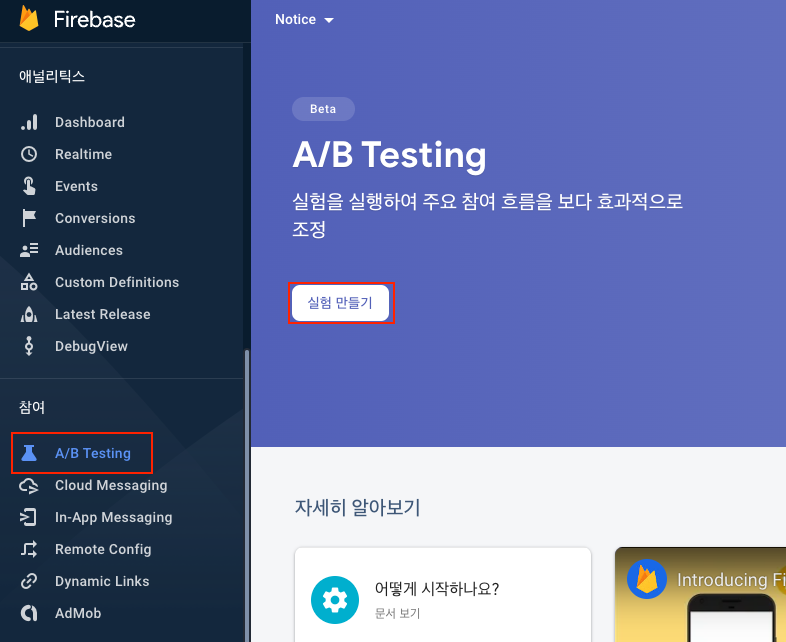Image resolution: width=786 pixels, height=642 pixels.
Task: Open the 문서 보기 docs link
Action: pyautogui.click(x=398, y=613)
